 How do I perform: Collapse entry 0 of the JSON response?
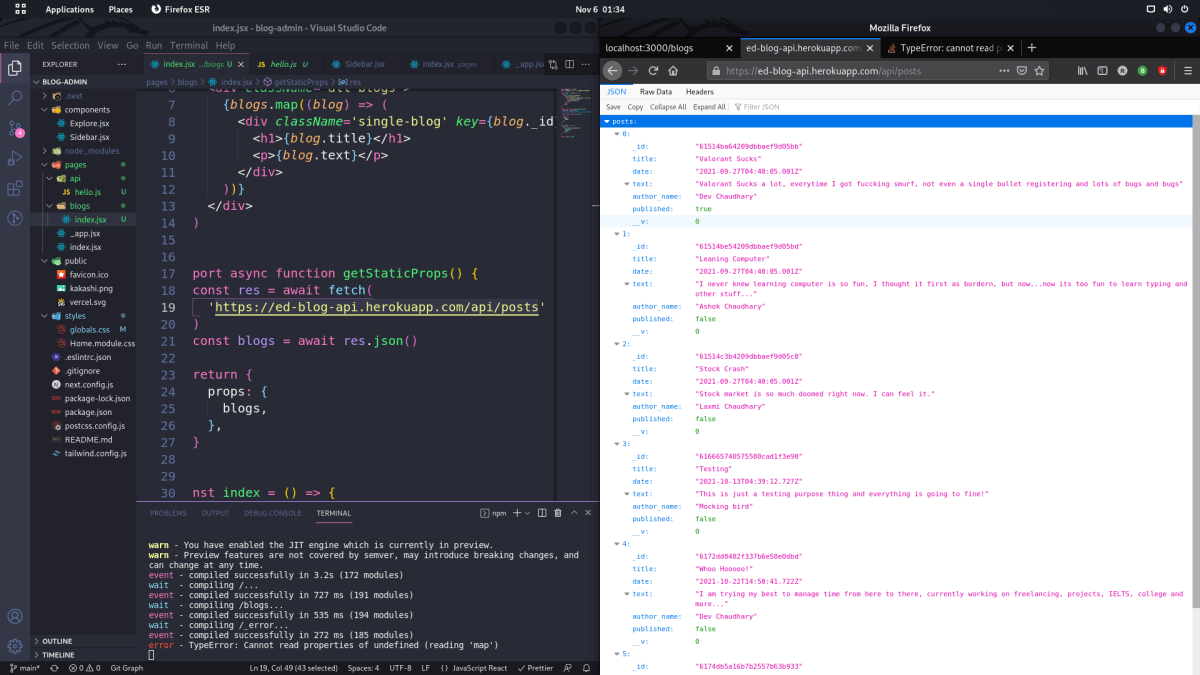[617, 133]
